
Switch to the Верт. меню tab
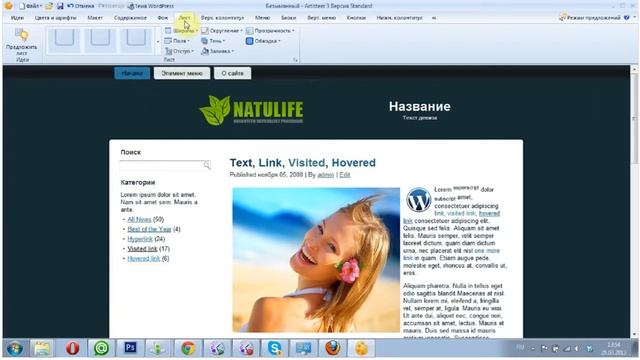point(322,18)
